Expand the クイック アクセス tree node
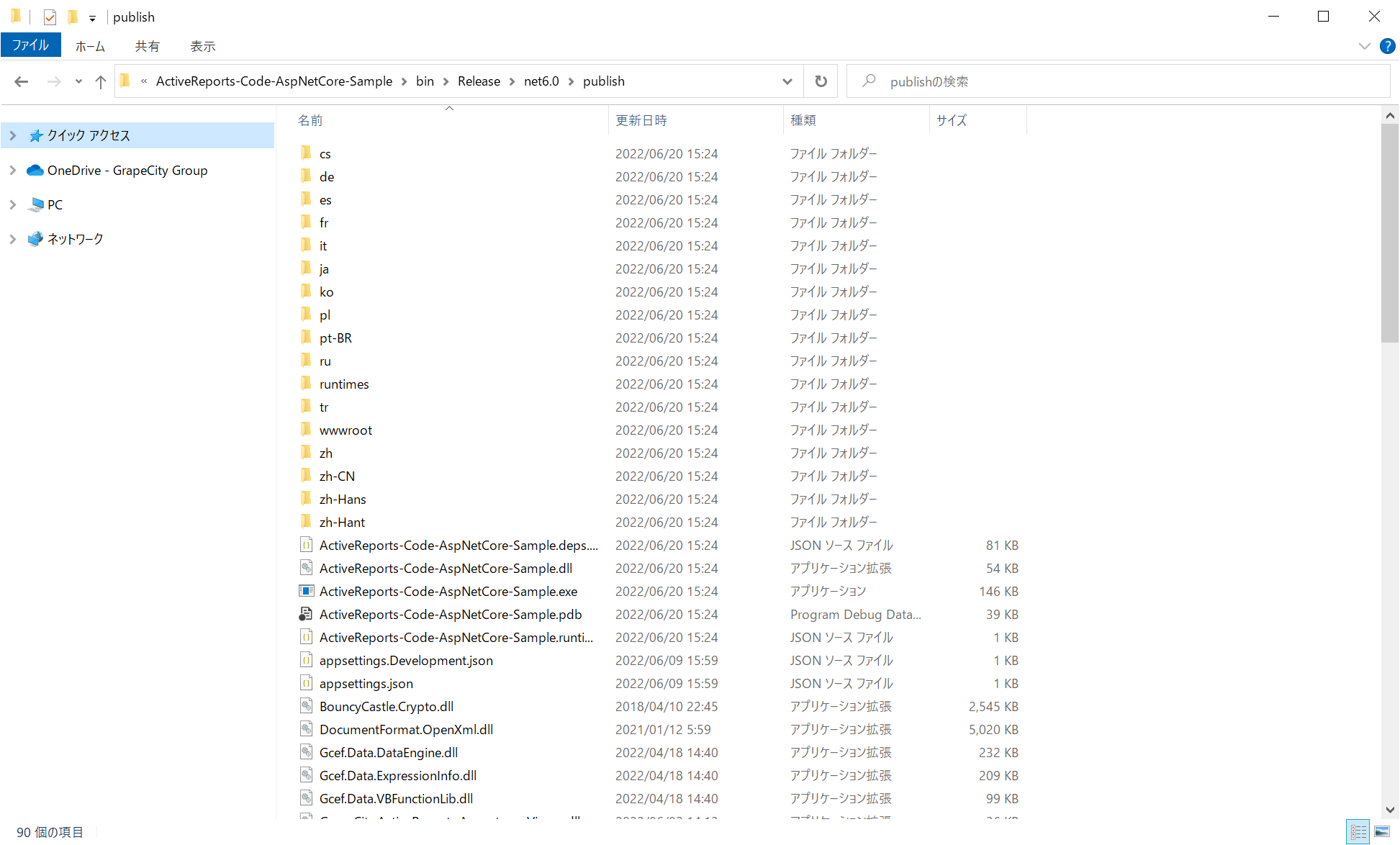The width and height of the screenshot is (1400, 845). coord(13,135)
